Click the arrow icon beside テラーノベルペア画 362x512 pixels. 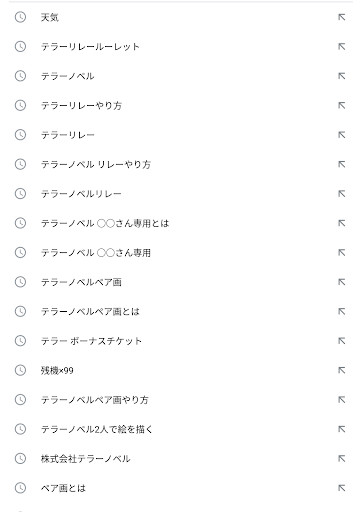click(341, 282)
